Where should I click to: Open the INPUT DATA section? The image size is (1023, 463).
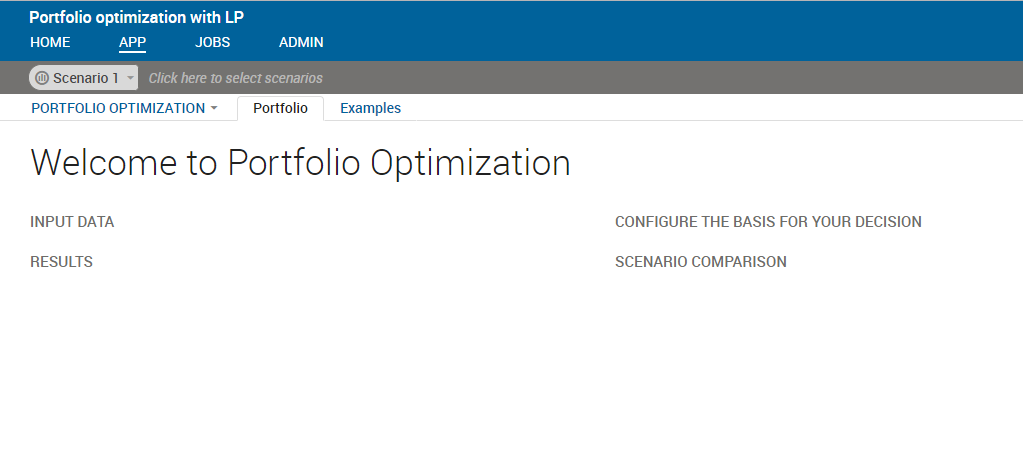click(72, 222)
